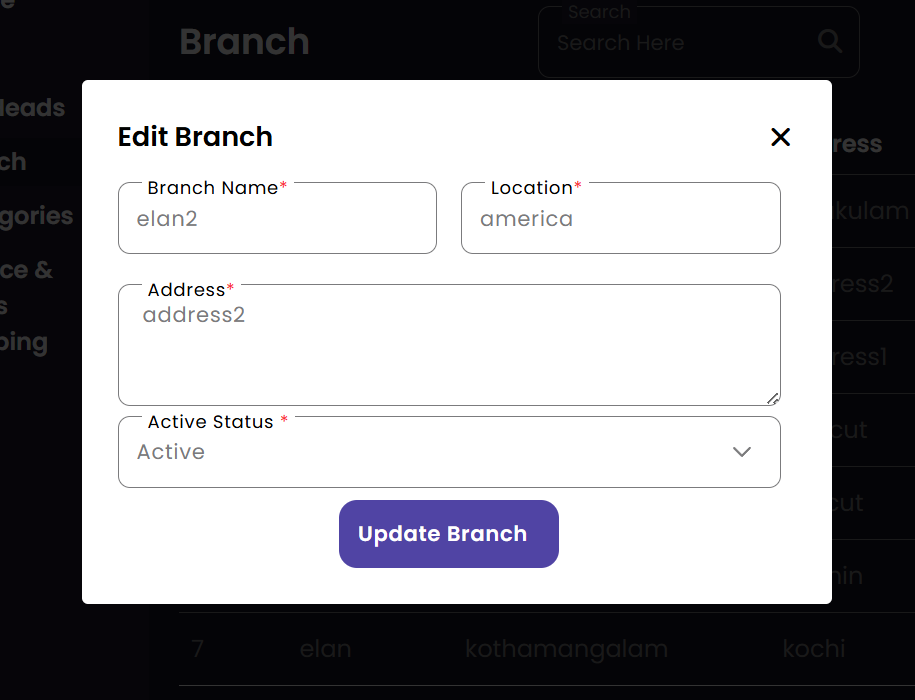Click the magnifier search icon
Image resolution: width=915 pixels, height=700 pixels.
click(x=829, y=41)
